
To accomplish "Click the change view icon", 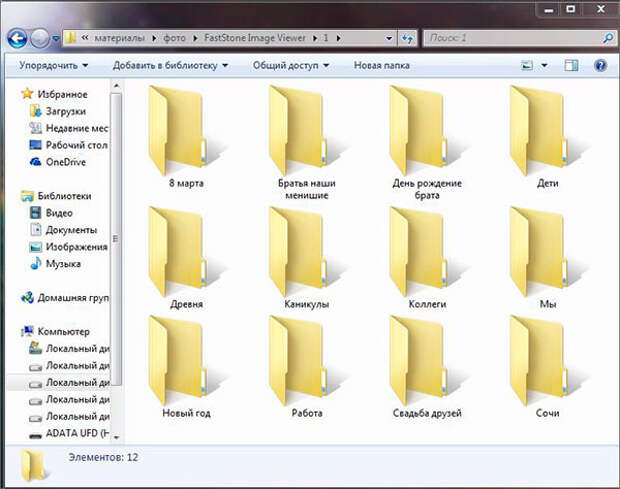I will [x=527, y=65].
